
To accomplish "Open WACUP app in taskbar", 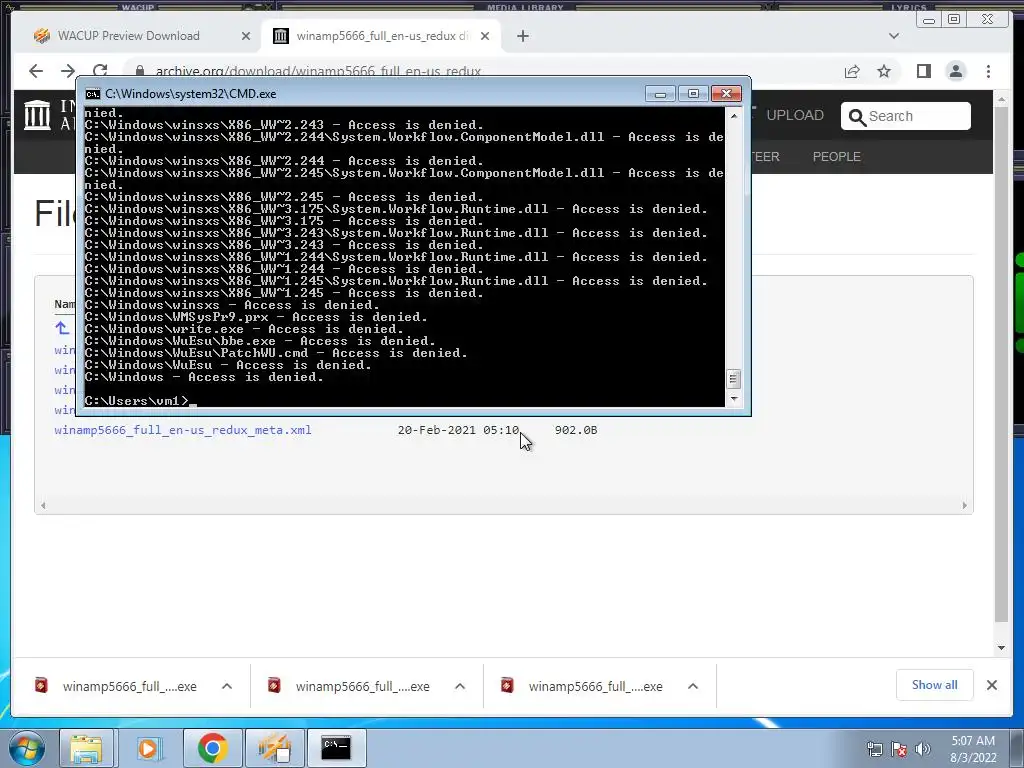I will (x=275, y=748).
